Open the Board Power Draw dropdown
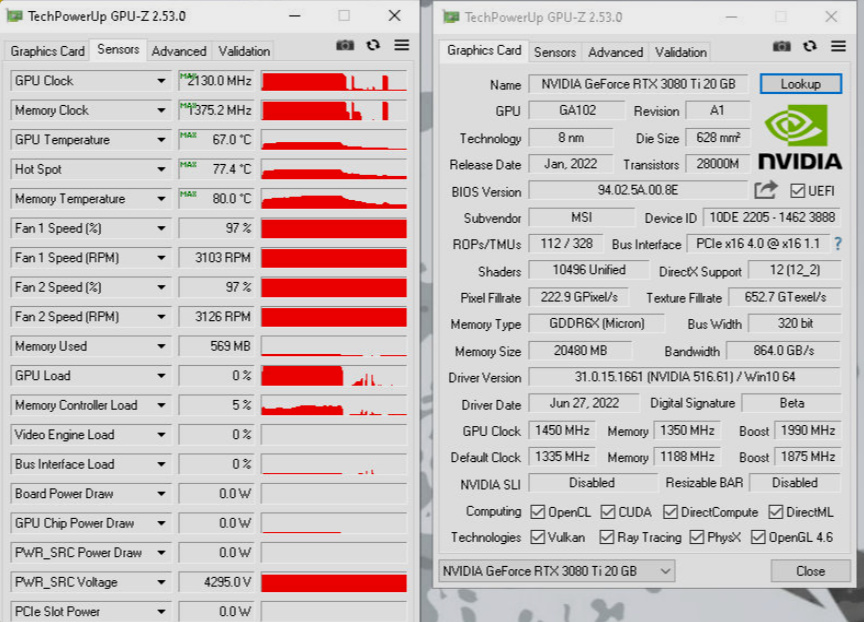The image size is (864, 622). click(161, 494)
